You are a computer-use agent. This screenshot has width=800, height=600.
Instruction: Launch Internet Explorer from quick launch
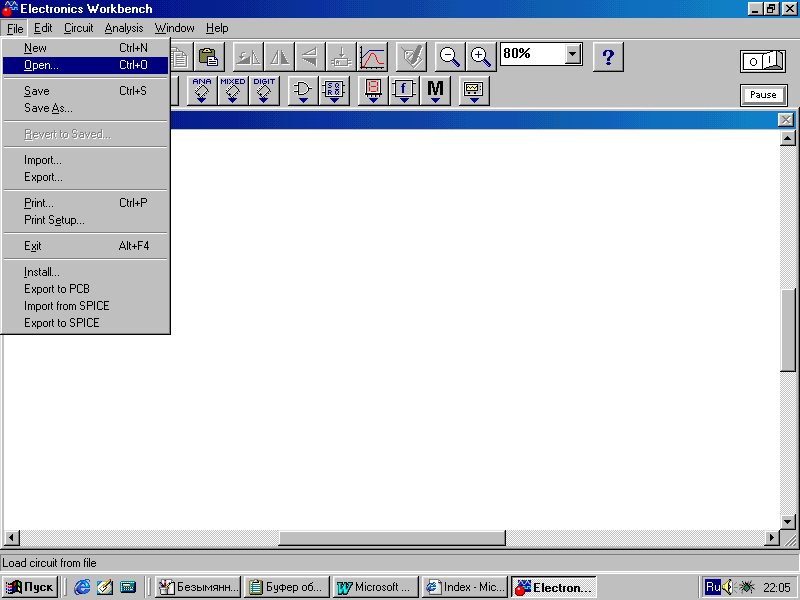[x=82, y=587]
